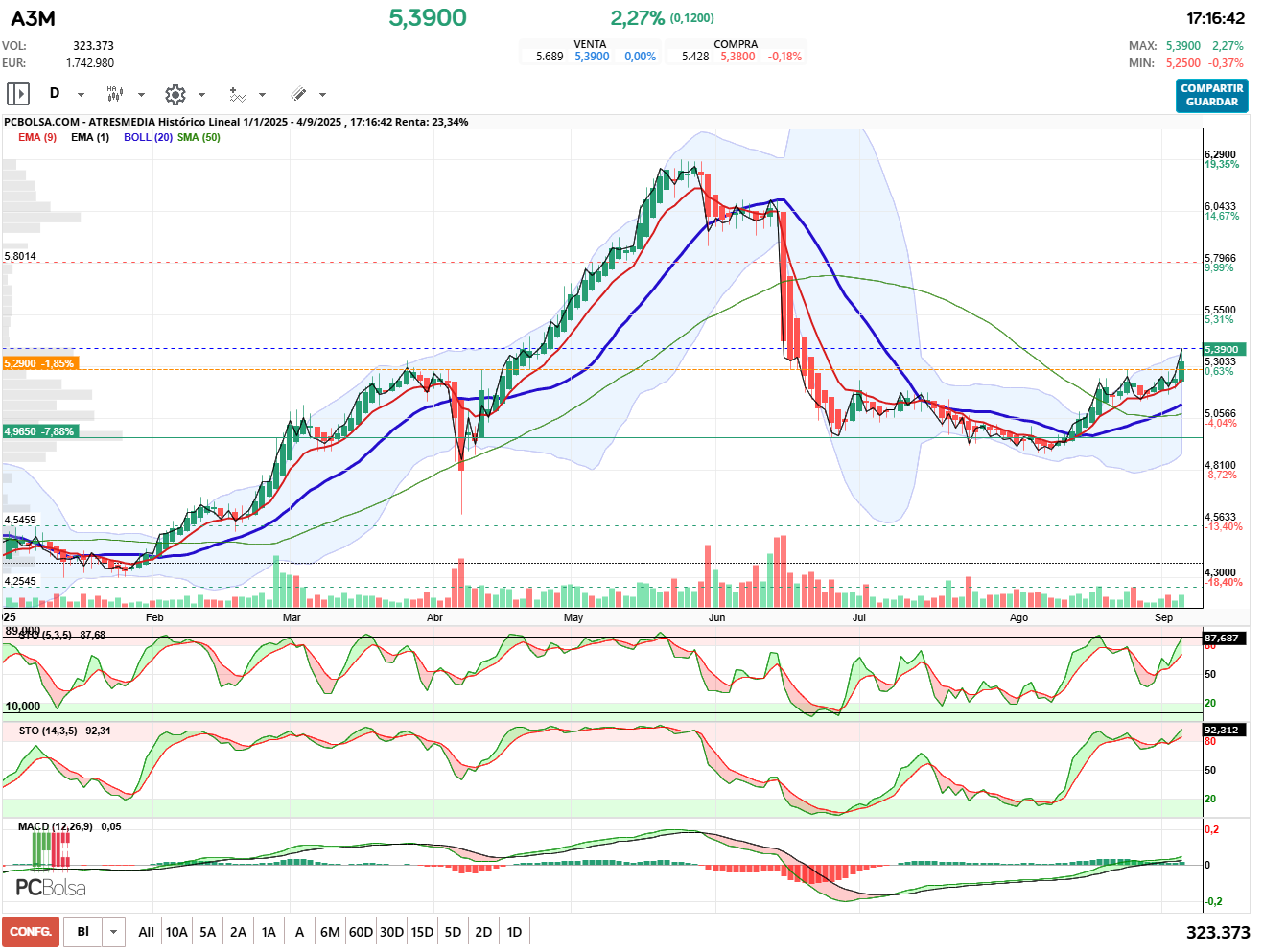1263x952 pixels.
Task: Click the Jun label on time axis
Action: click(716, 617)
